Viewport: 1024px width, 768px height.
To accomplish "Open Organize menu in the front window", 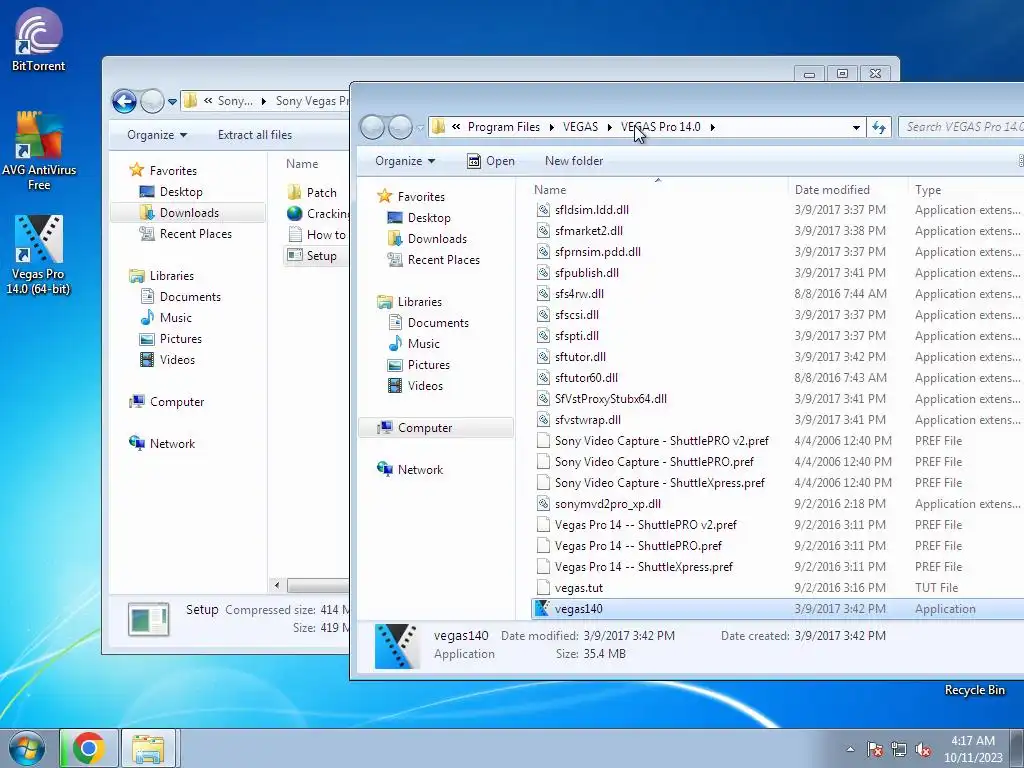I will (404, 161).
